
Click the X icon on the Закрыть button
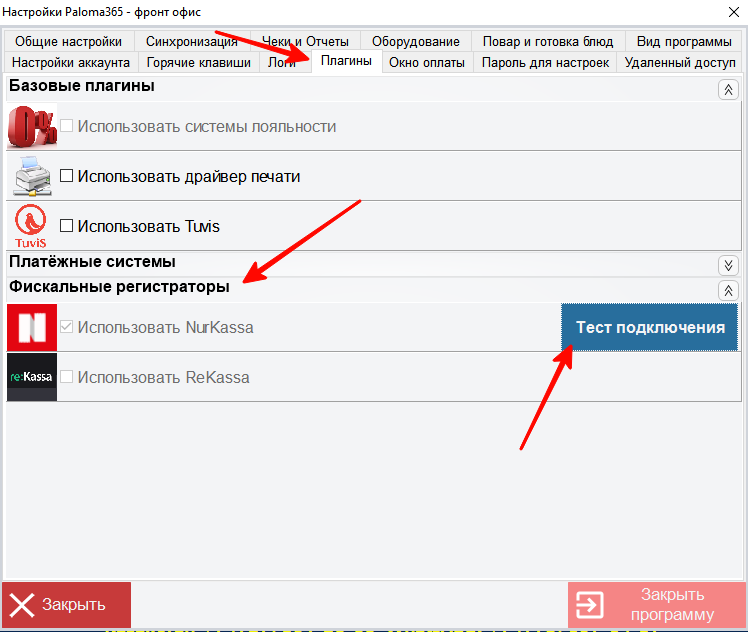pos(22,605)
